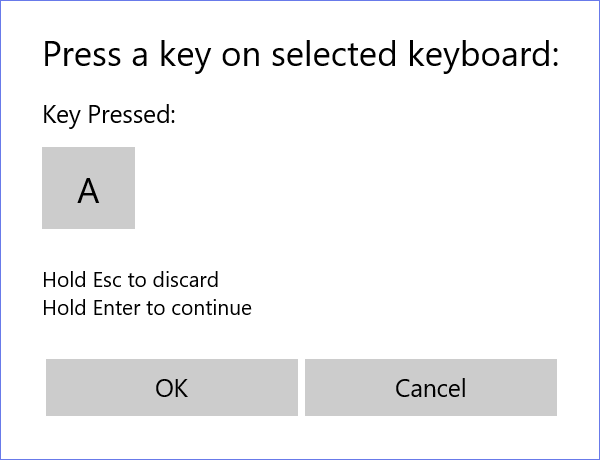This screenshot has height=460, width=600.
Task: Click the word "discard" in the hint
Action: click(x=185, y=279)
